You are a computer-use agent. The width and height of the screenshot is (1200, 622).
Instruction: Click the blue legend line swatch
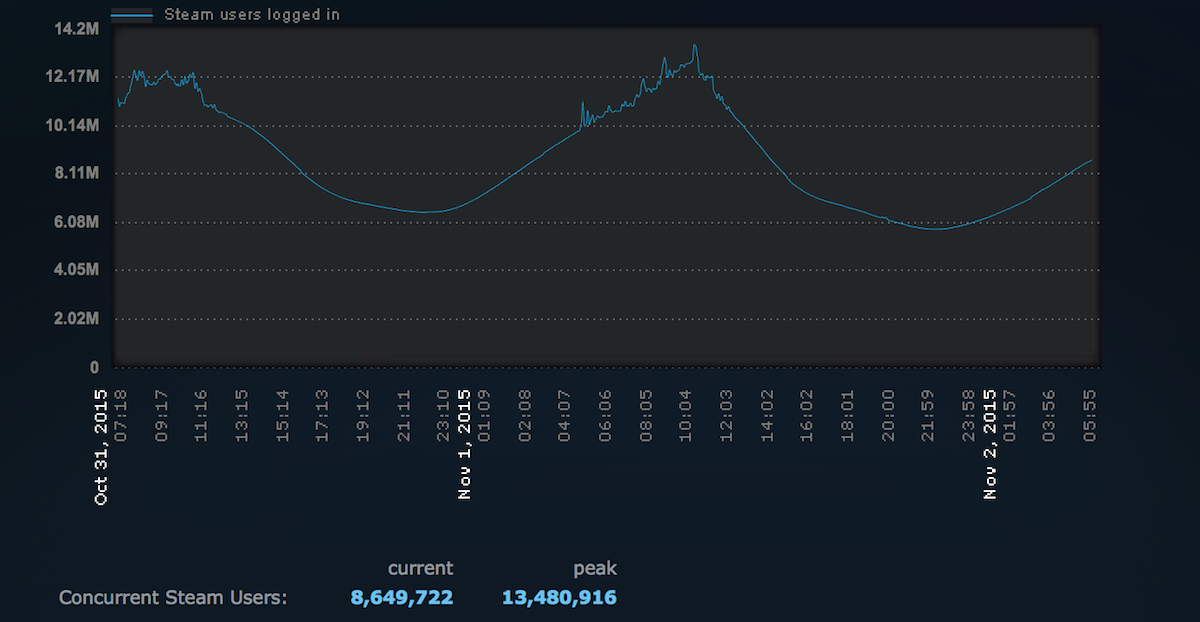132,14
